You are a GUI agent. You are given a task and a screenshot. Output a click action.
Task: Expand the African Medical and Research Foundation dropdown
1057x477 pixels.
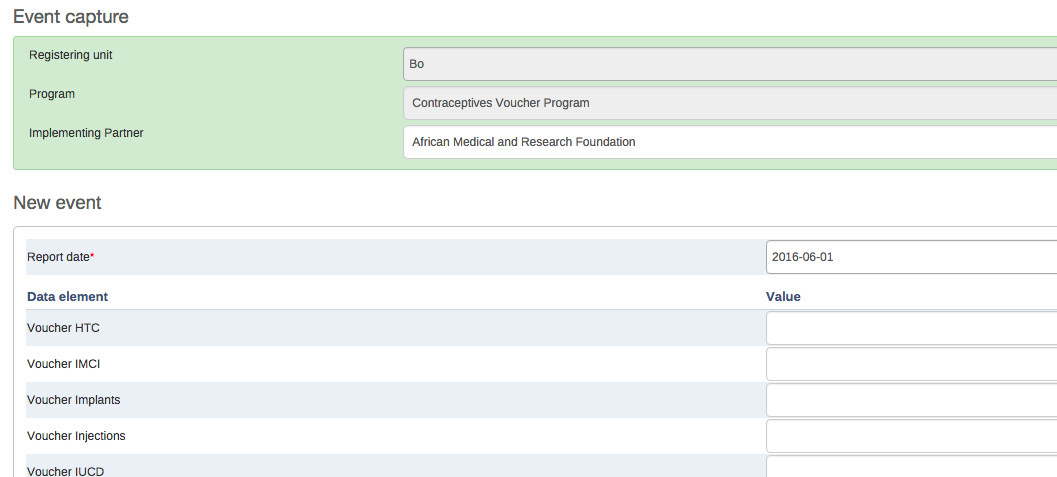[x=729, y=142]
